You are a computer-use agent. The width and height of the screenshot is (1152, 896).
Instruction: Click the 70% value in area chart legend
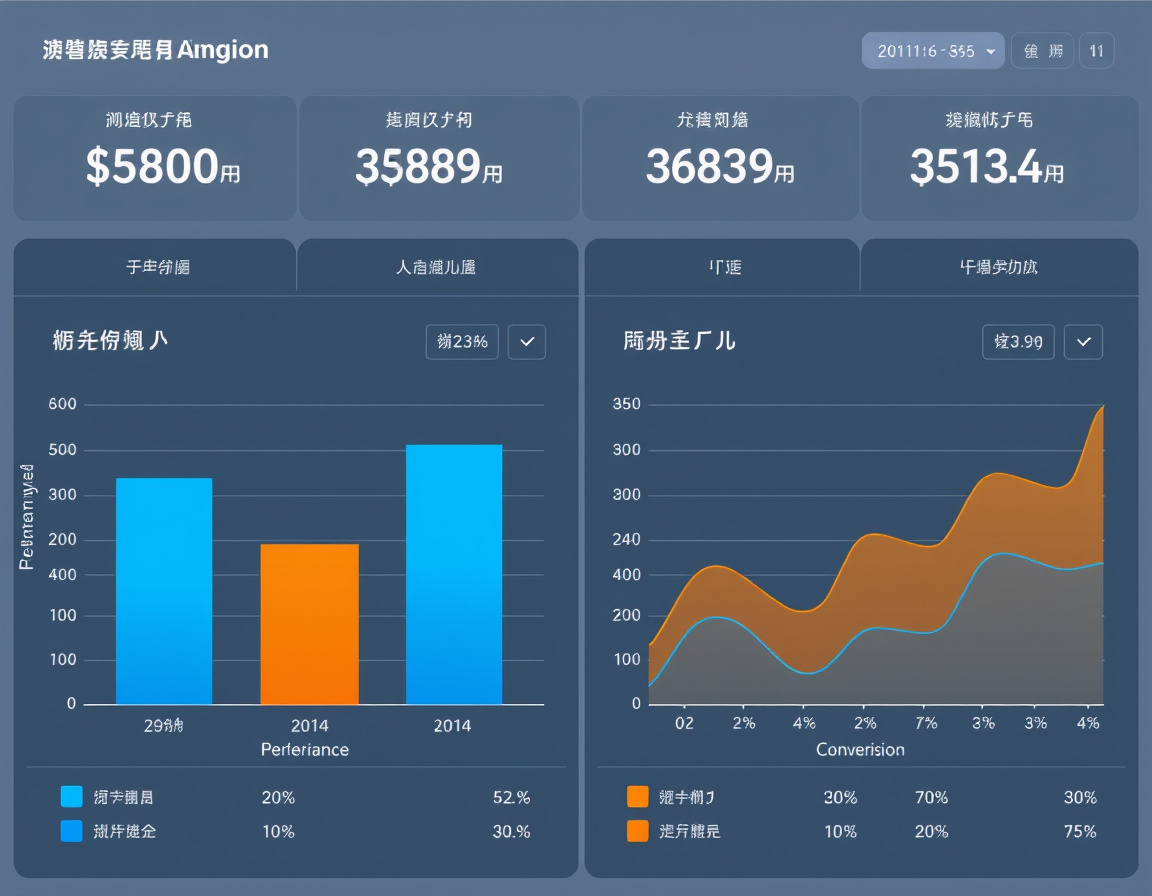931,798
